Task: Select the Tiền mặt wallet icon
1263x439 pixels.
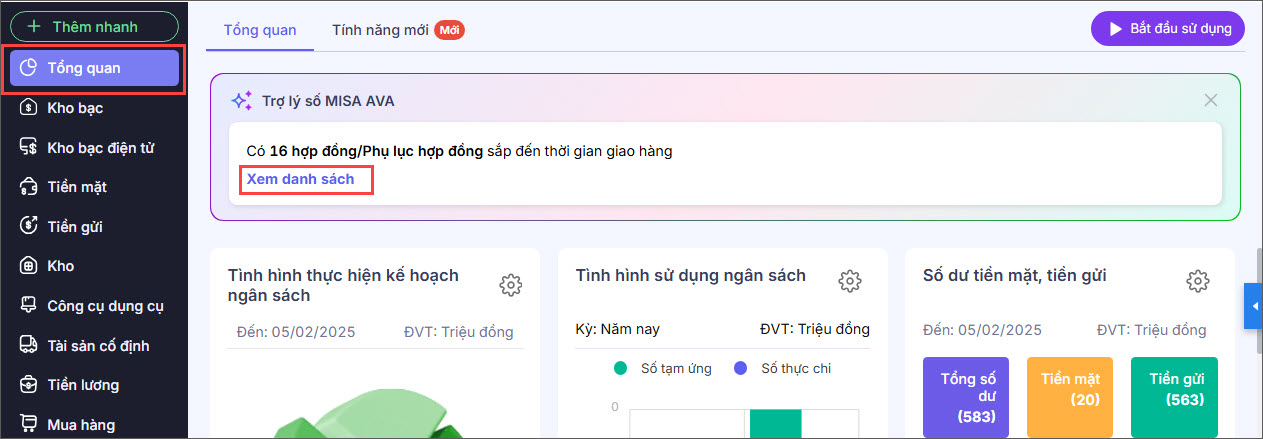Action: click(x=28, y=187)
